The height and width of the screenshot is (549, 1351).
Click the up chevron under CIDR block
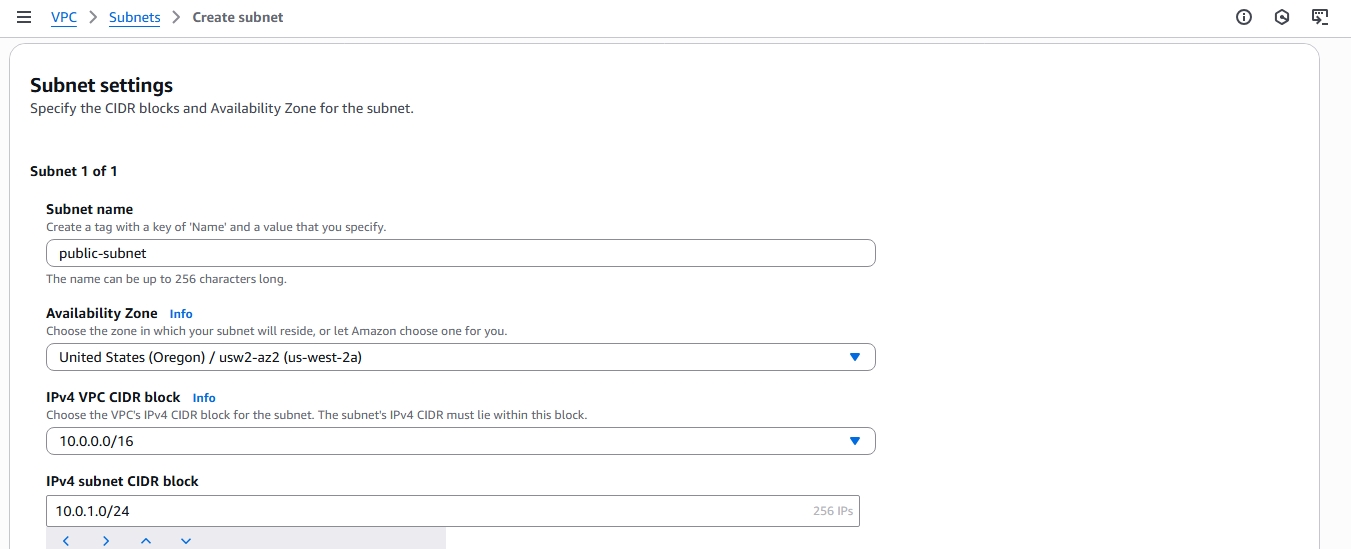coord(146,541)
